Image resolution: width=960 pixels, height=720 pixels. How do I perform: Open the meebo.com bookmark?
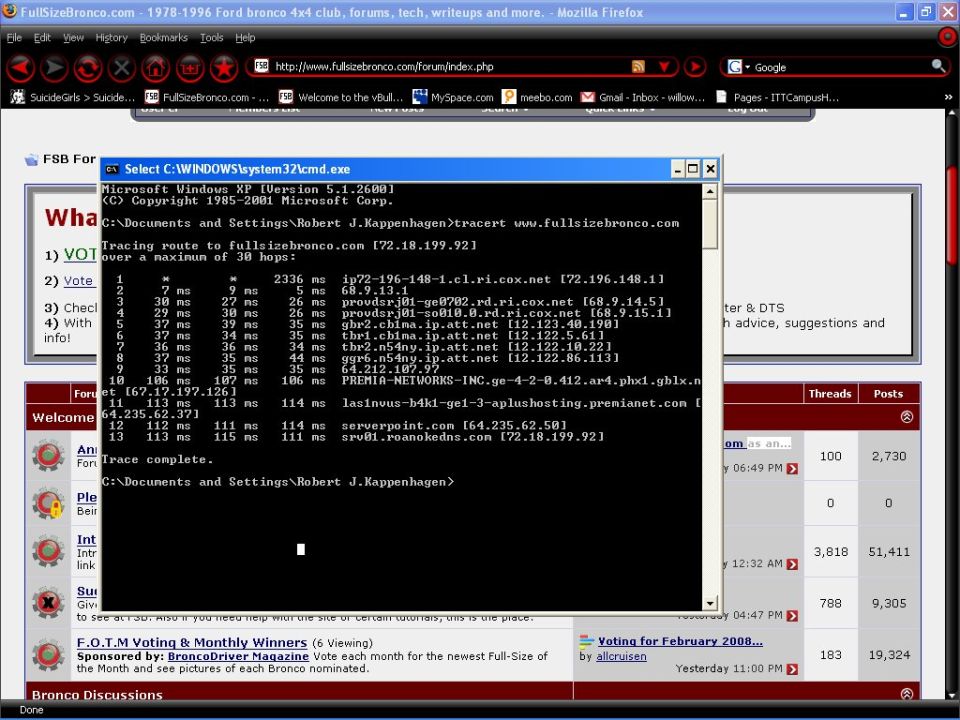537,97
